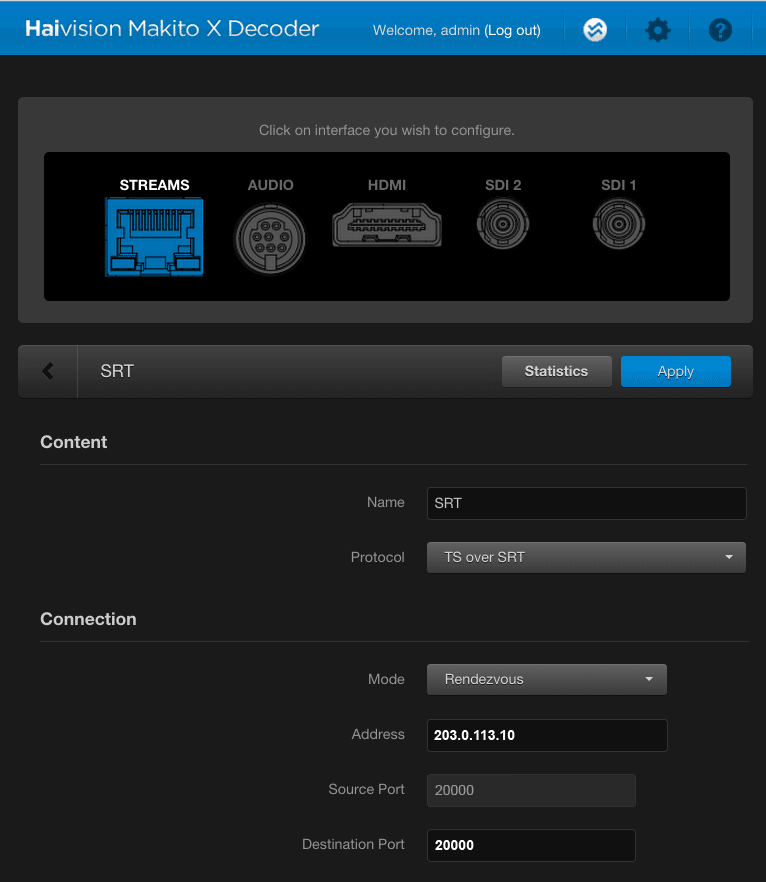
Task: Expand the Protocol dropdown
Action: coord(586,557)
